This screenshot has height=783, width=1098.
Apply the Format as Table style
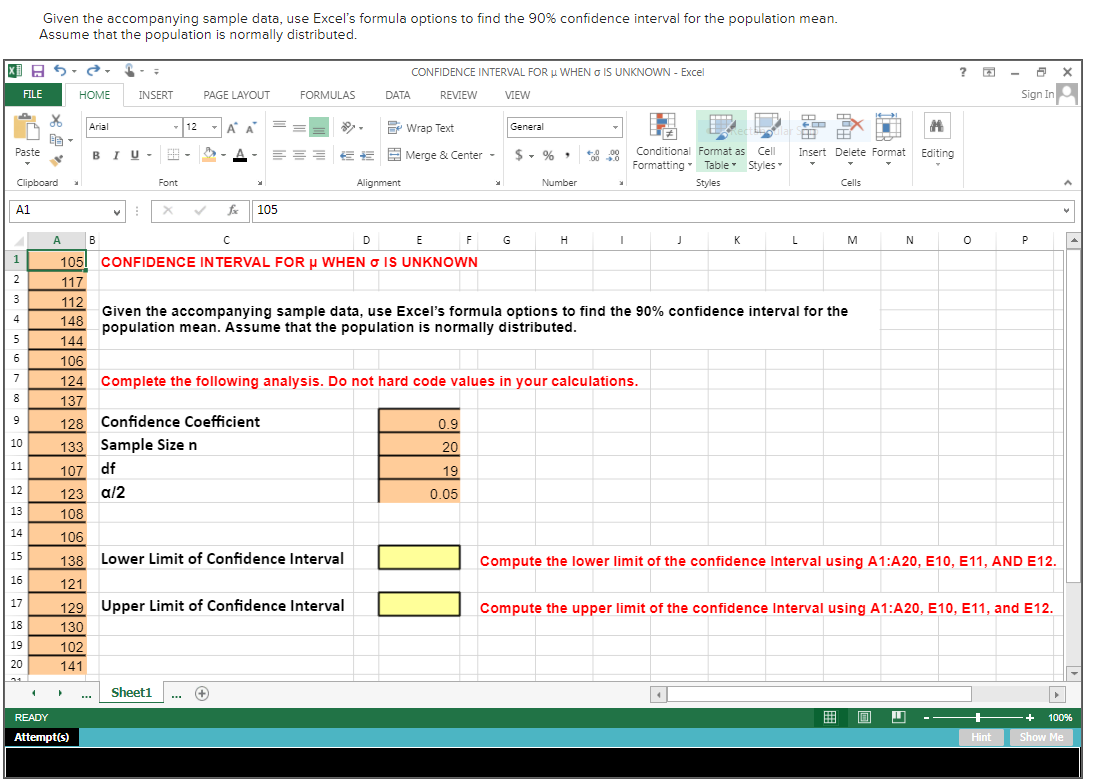click(x=719, y=142)
